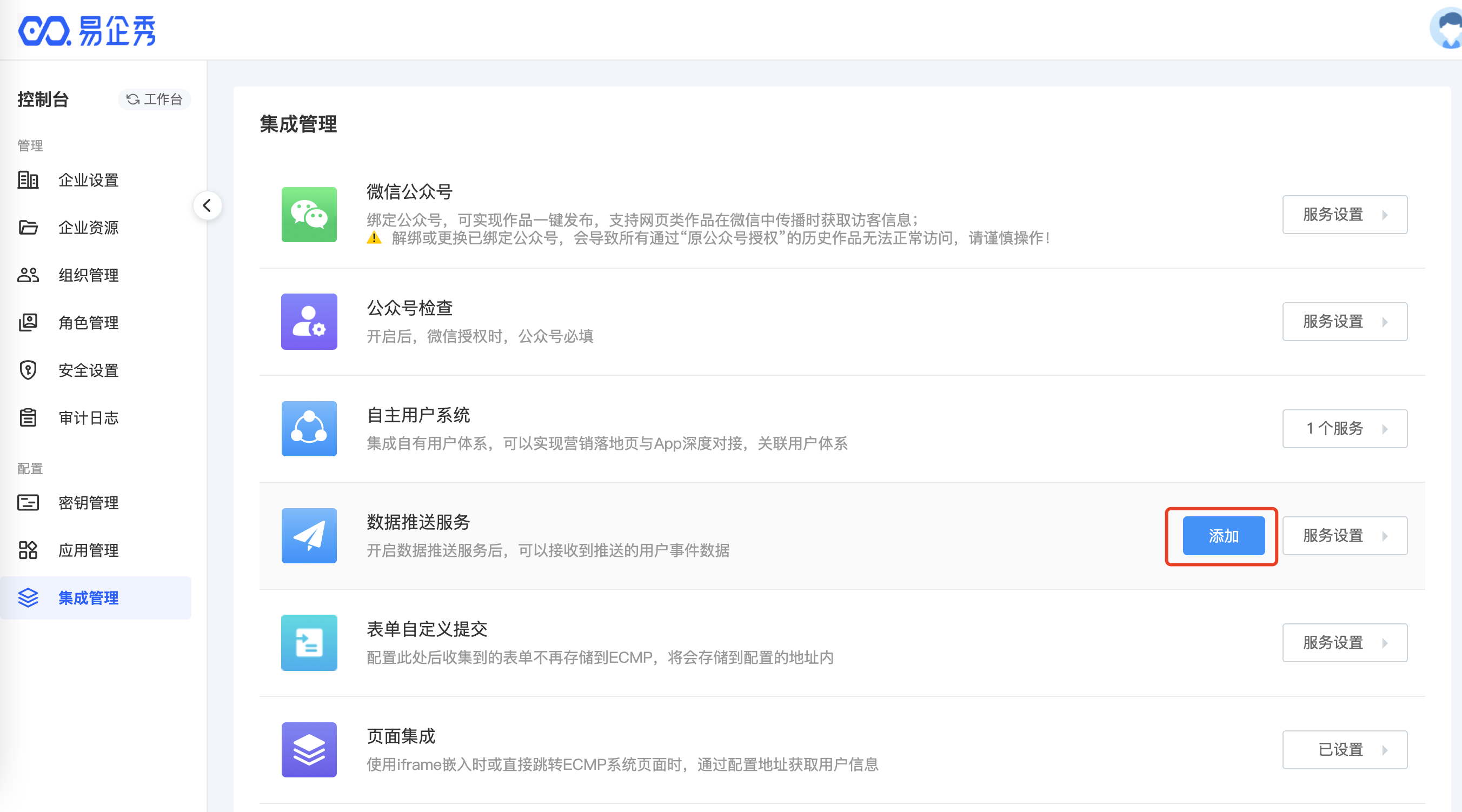The height and width of the screenshot is (812, 1462).
Task: Switch to 工作台 workspace
Action: click(155, 99)
